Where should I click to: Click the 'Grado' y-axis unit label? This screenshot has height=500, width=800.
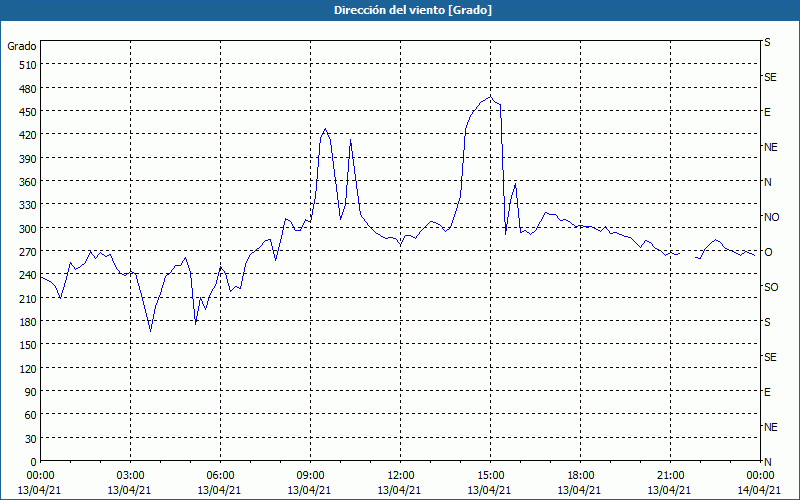pyautogui.click(x=22, y=46)
